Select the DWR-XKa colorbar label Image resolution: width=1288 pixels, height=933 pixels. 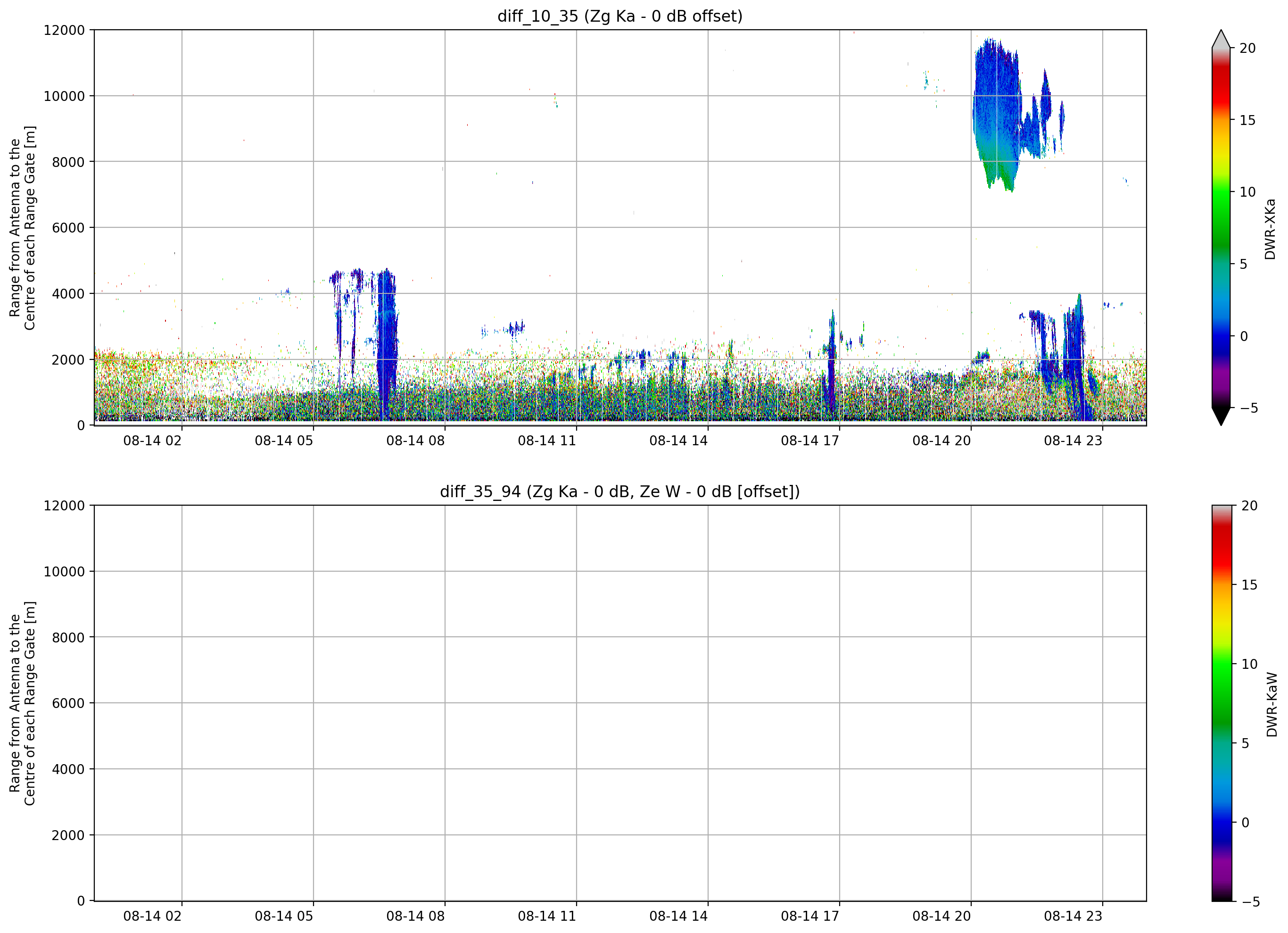click(x=1271, y=229)
